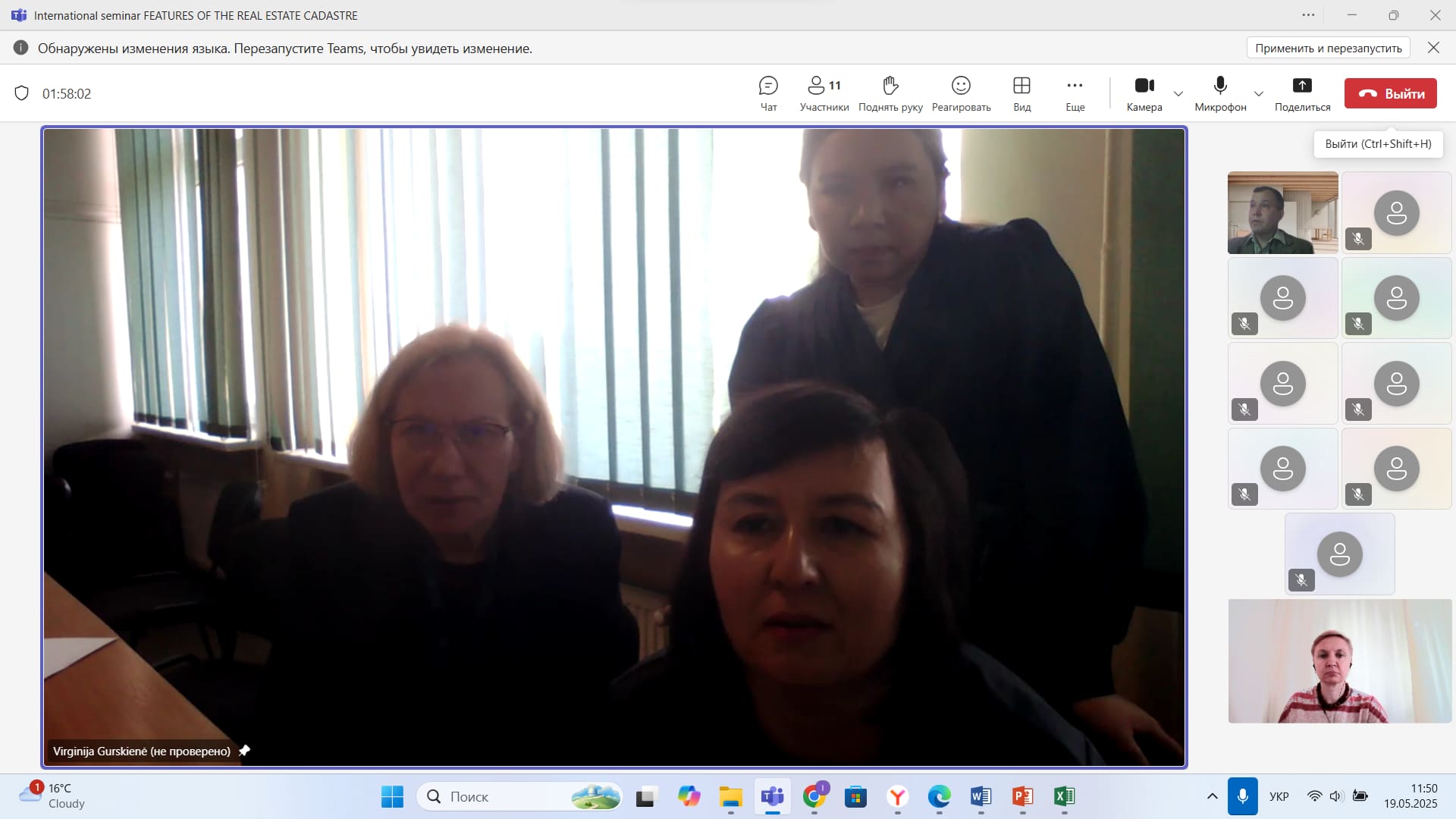Open Excel from the taskbar
The height and width of the screenshot is (819, 1456).
(x=1064, y=796)
